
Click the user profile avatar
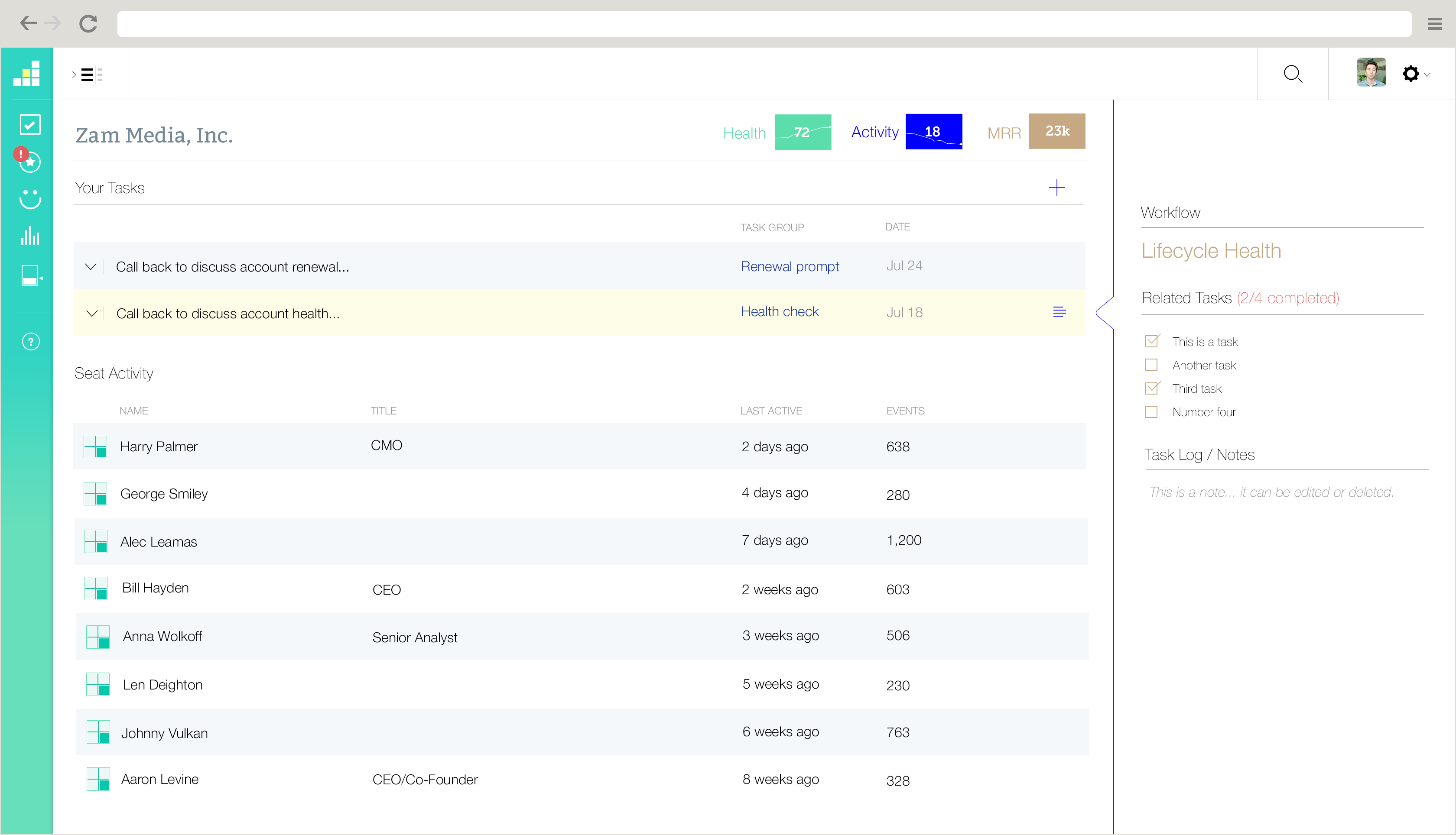1371,72
